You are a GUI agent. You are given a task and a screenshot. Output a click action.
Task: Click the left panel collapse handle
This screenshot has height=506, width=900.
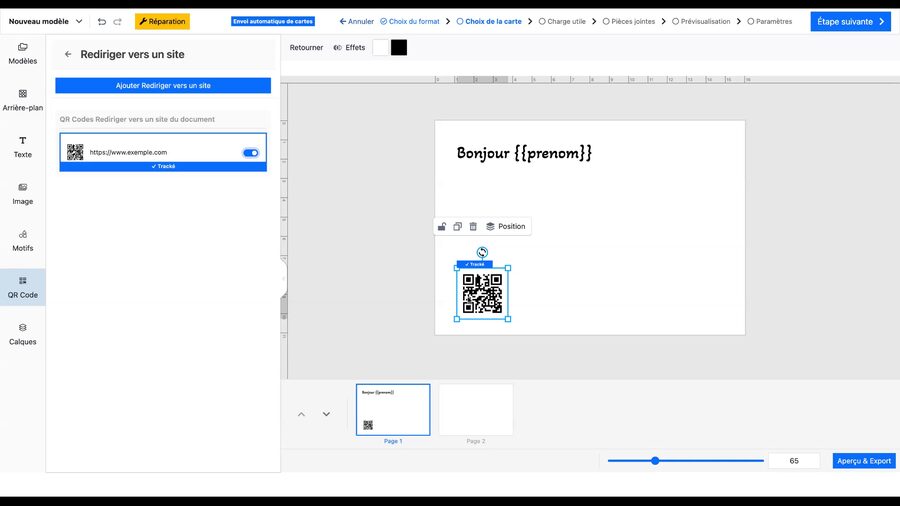284,279
